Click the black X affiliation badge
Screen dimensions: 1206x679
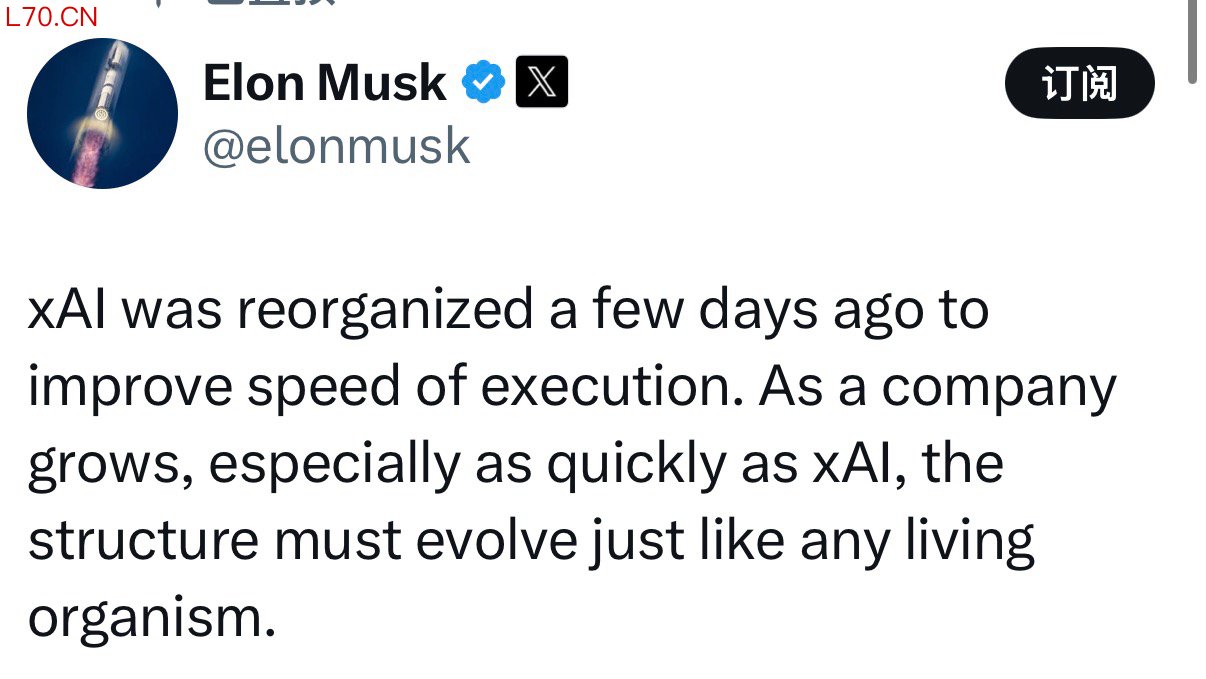pyautogui.click(x=542, y=82)
